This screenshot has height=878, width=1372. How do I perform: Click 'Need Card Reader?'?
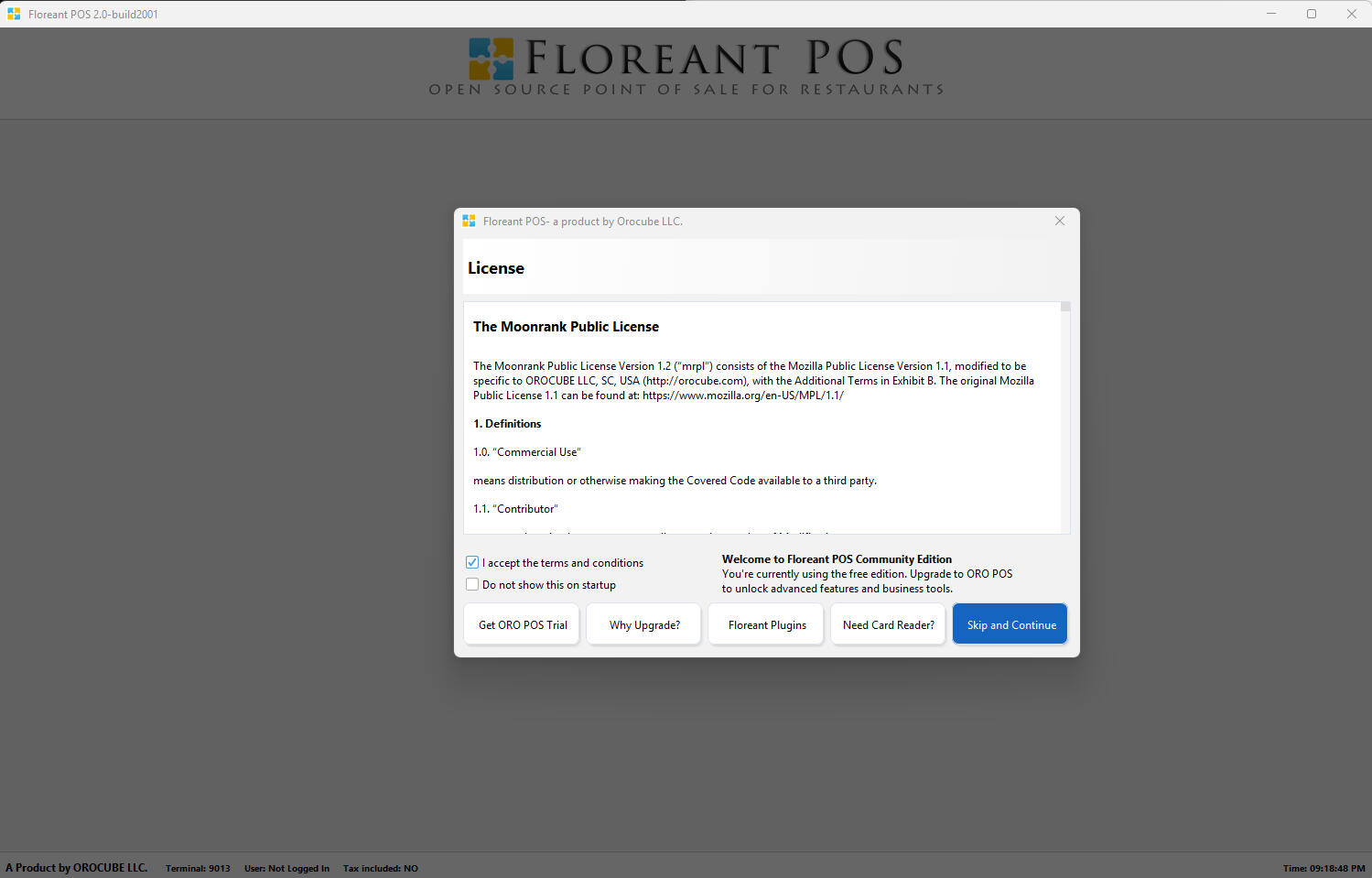point(888,623)
